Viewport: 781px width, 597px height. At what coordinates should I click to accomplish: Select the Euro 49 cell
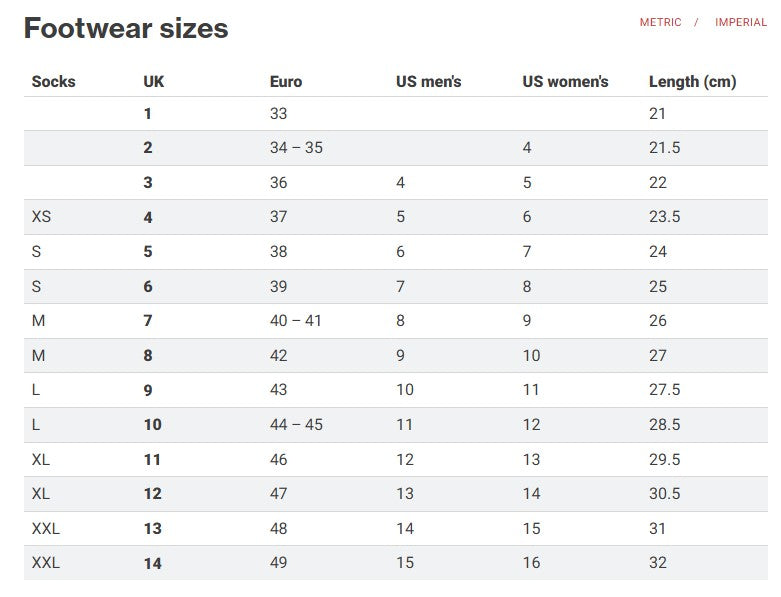(x=278, y=563)
